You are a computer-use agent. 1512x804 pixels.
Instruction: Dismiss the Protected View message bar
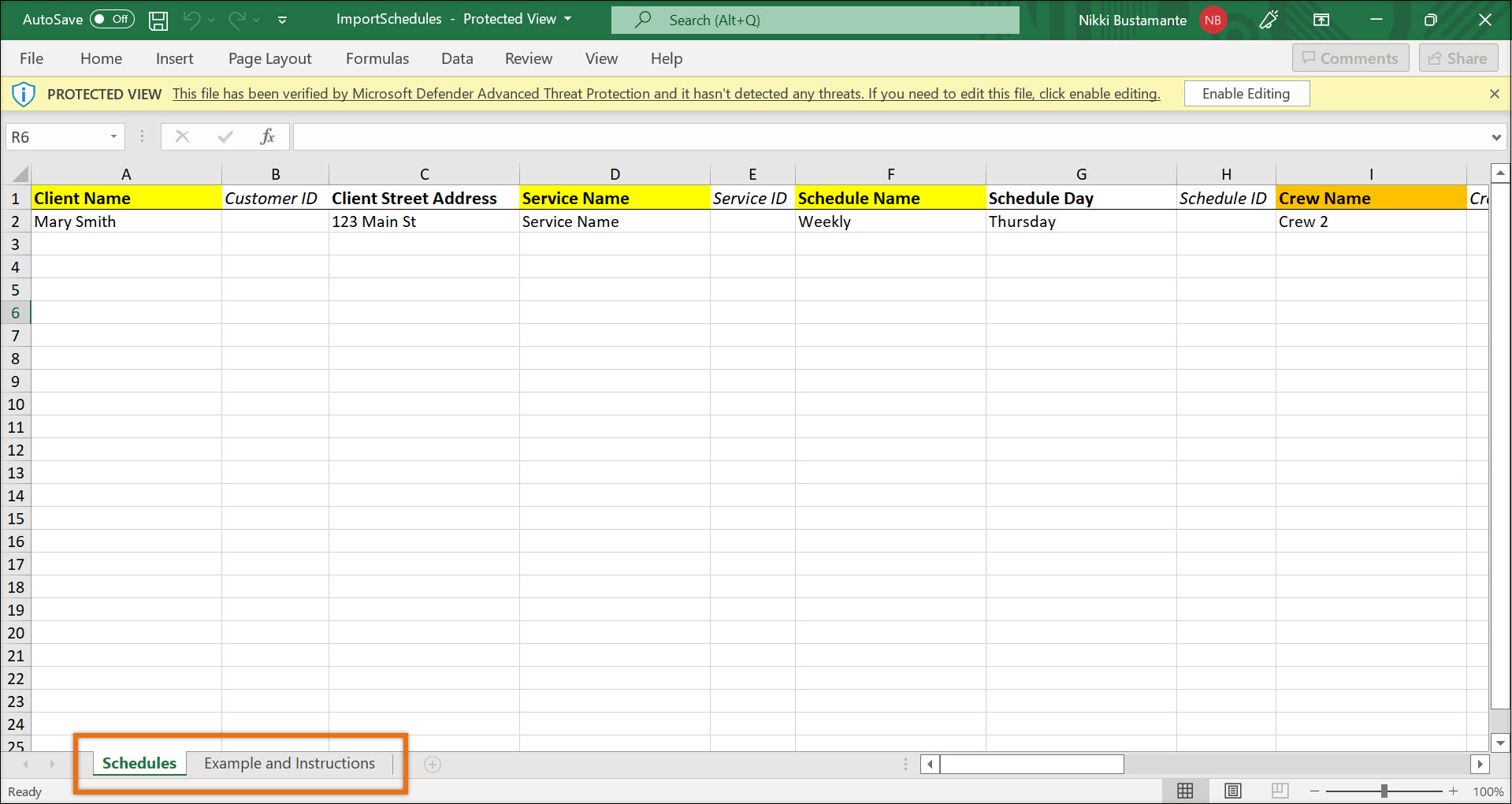pyautogui.click(x=1494, y=94)
